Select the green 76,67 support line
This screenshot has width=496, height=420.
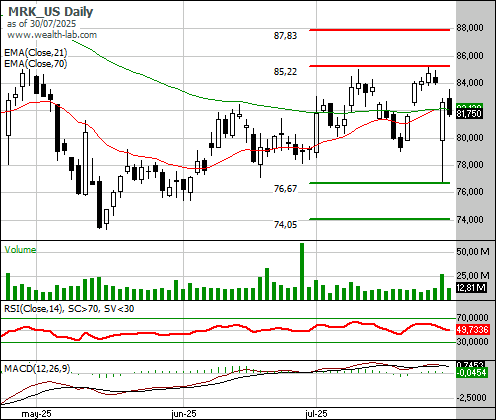click(379, 183)
